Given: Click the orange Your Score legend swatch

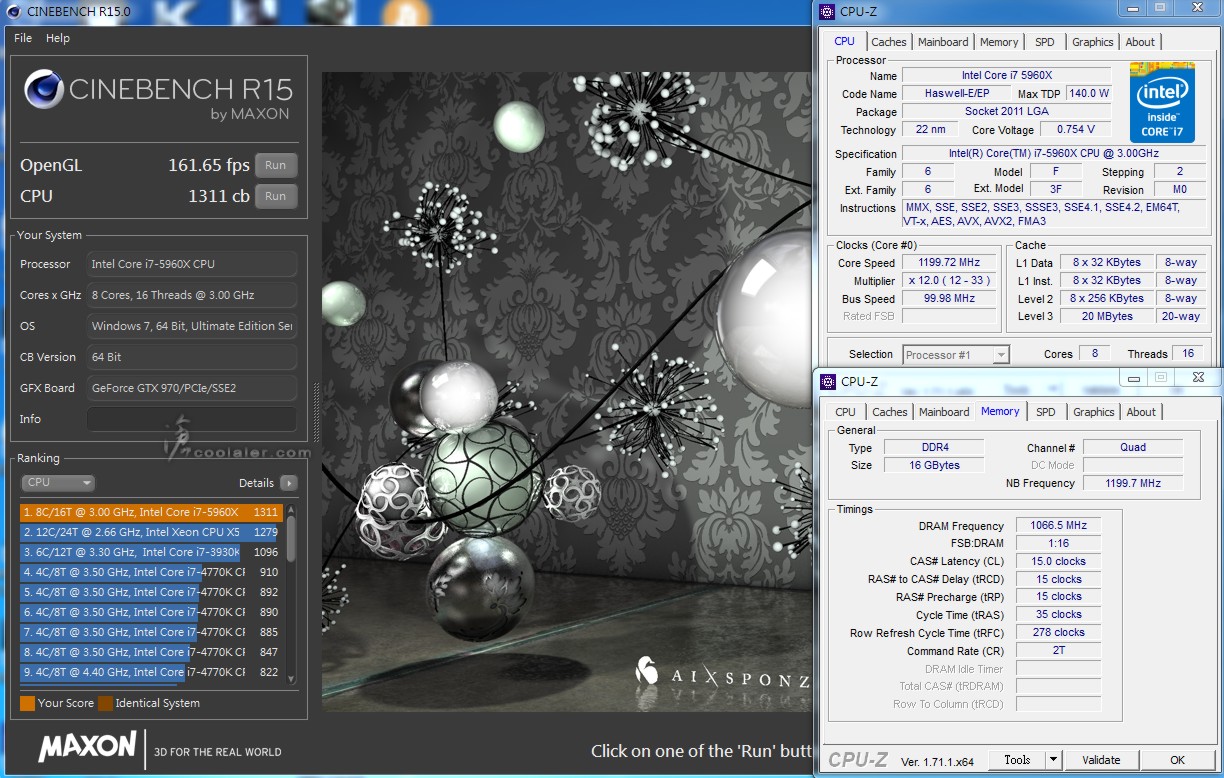Looking at the screenshot, I should tap(27, 703).
